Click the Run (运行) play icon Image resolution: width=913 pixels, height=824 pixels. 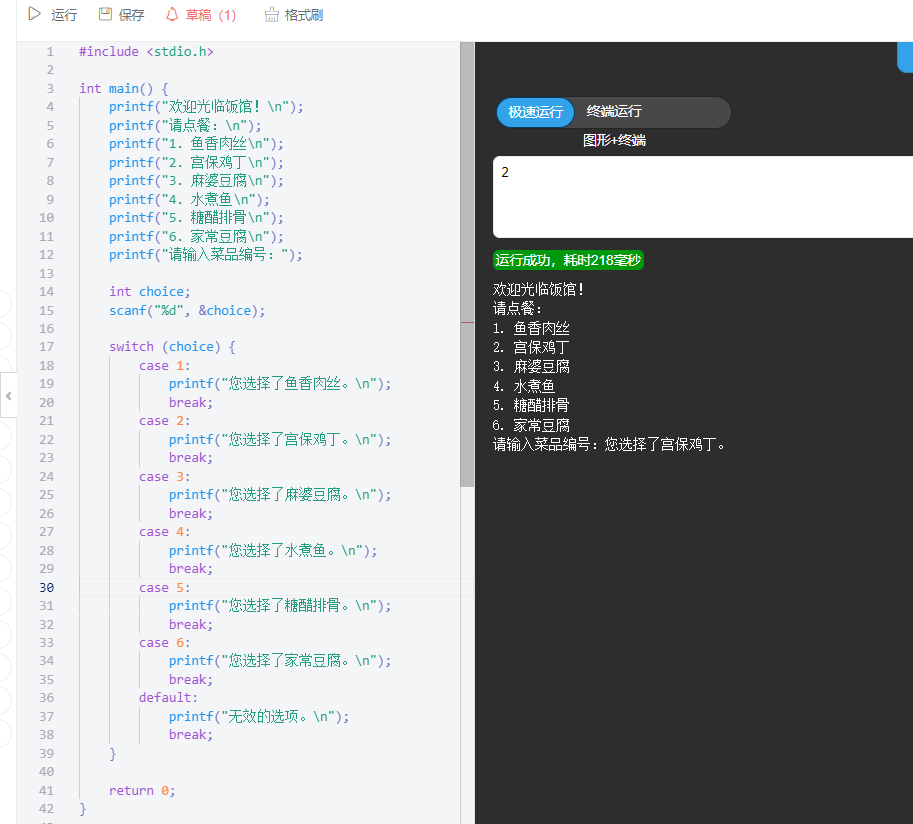coord(34,14)
